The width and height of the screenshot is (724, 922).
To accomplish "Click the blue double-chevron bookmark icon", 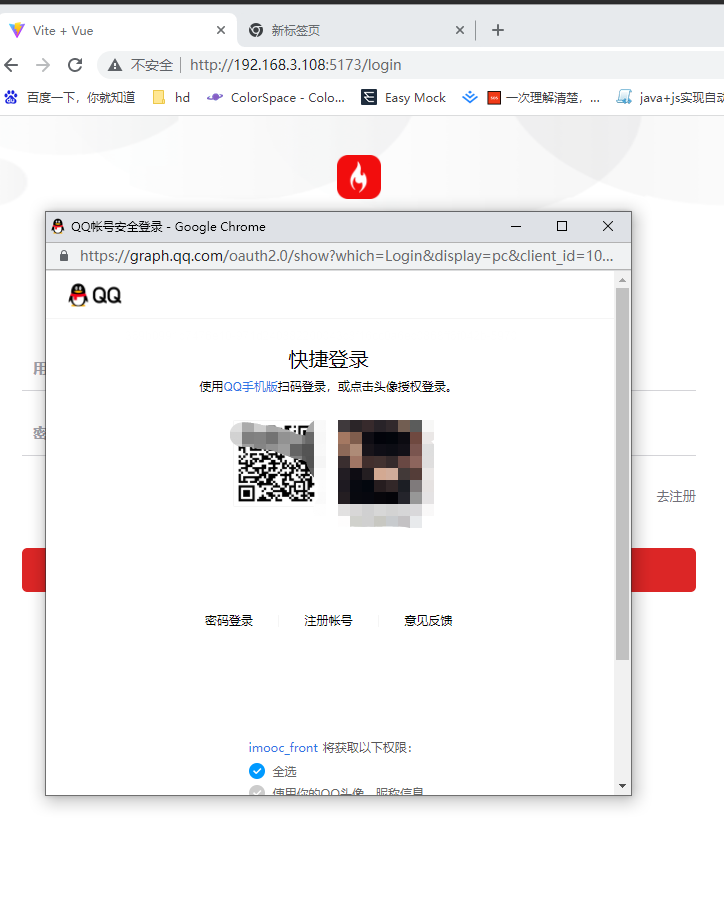I will coord(470,97).
